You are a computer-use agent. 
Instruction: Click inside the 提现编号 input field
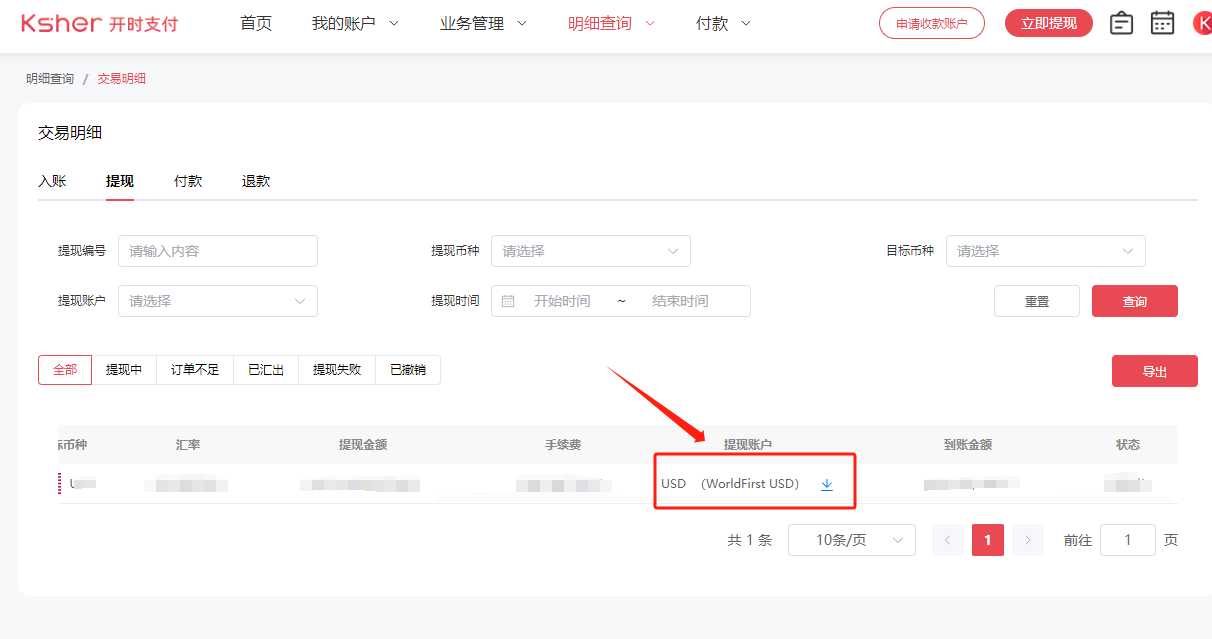pyautogui.click(x=217, y=251)
